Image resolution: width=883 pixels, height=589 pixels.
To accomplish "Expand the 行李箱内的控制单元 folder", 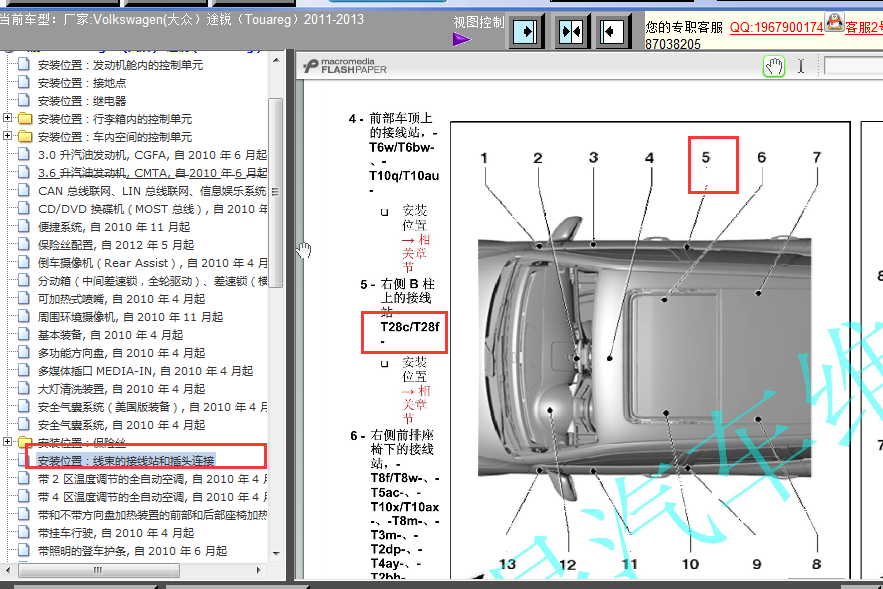I will [7, 118].
